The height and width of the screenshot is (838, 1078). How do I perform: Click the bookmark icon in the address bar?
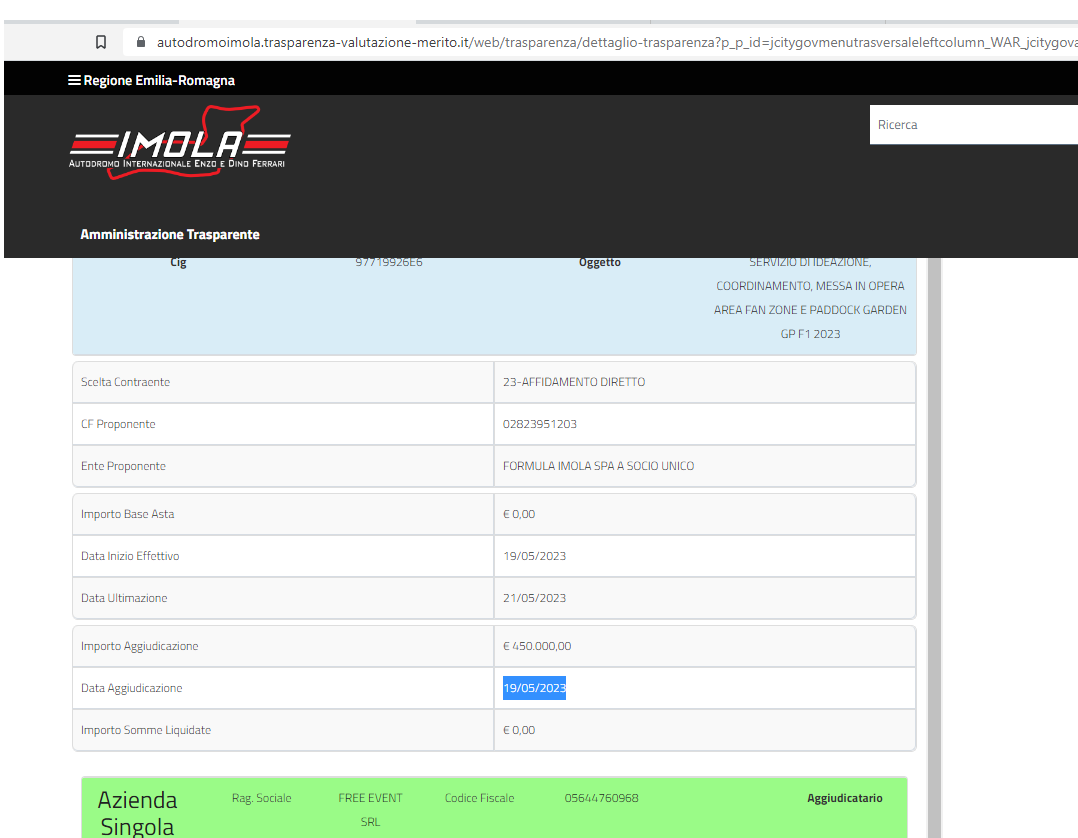(101, 42)
